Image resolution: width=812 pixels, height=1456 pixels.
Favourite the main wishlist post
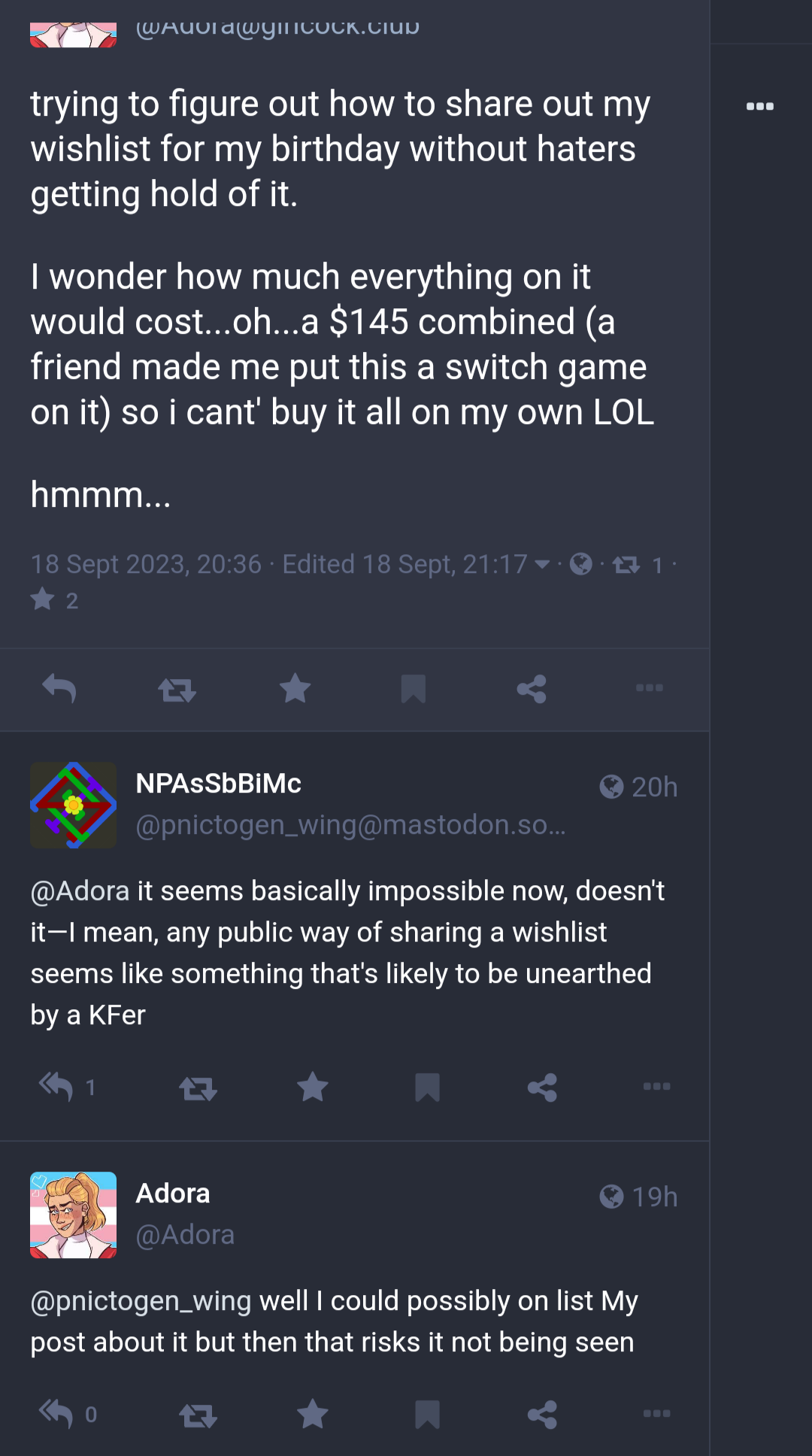(295, 689)
